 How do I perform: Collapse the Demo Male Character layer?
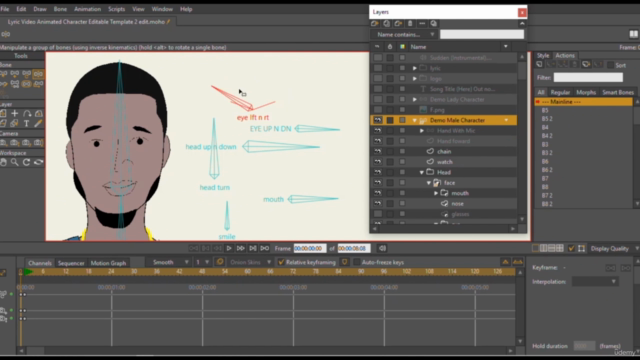point(415,120)
